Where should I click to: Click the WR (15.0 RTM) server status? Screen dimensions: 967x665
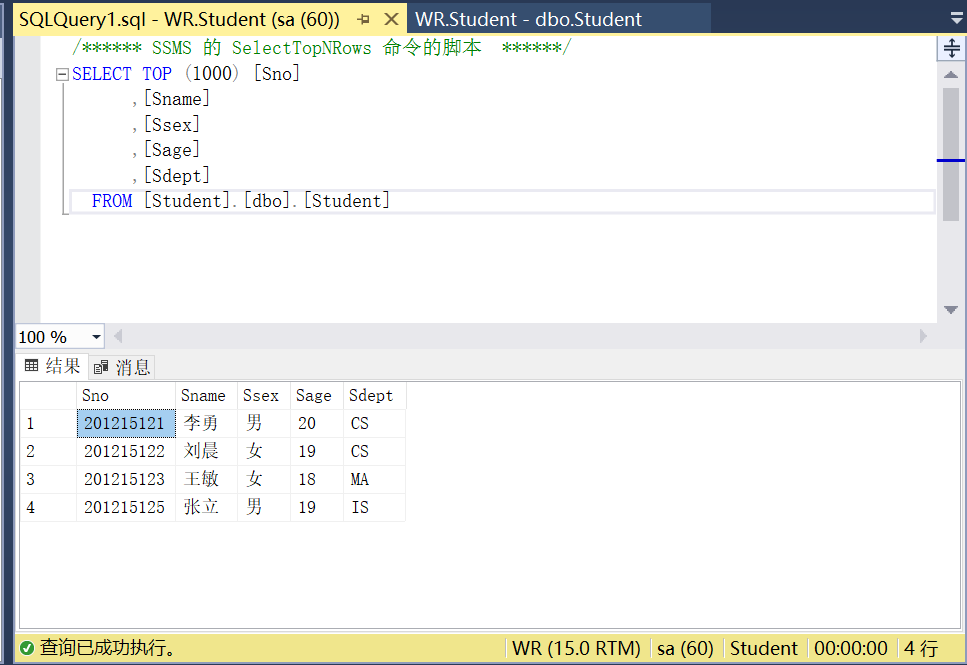click(x=577, y=648)
